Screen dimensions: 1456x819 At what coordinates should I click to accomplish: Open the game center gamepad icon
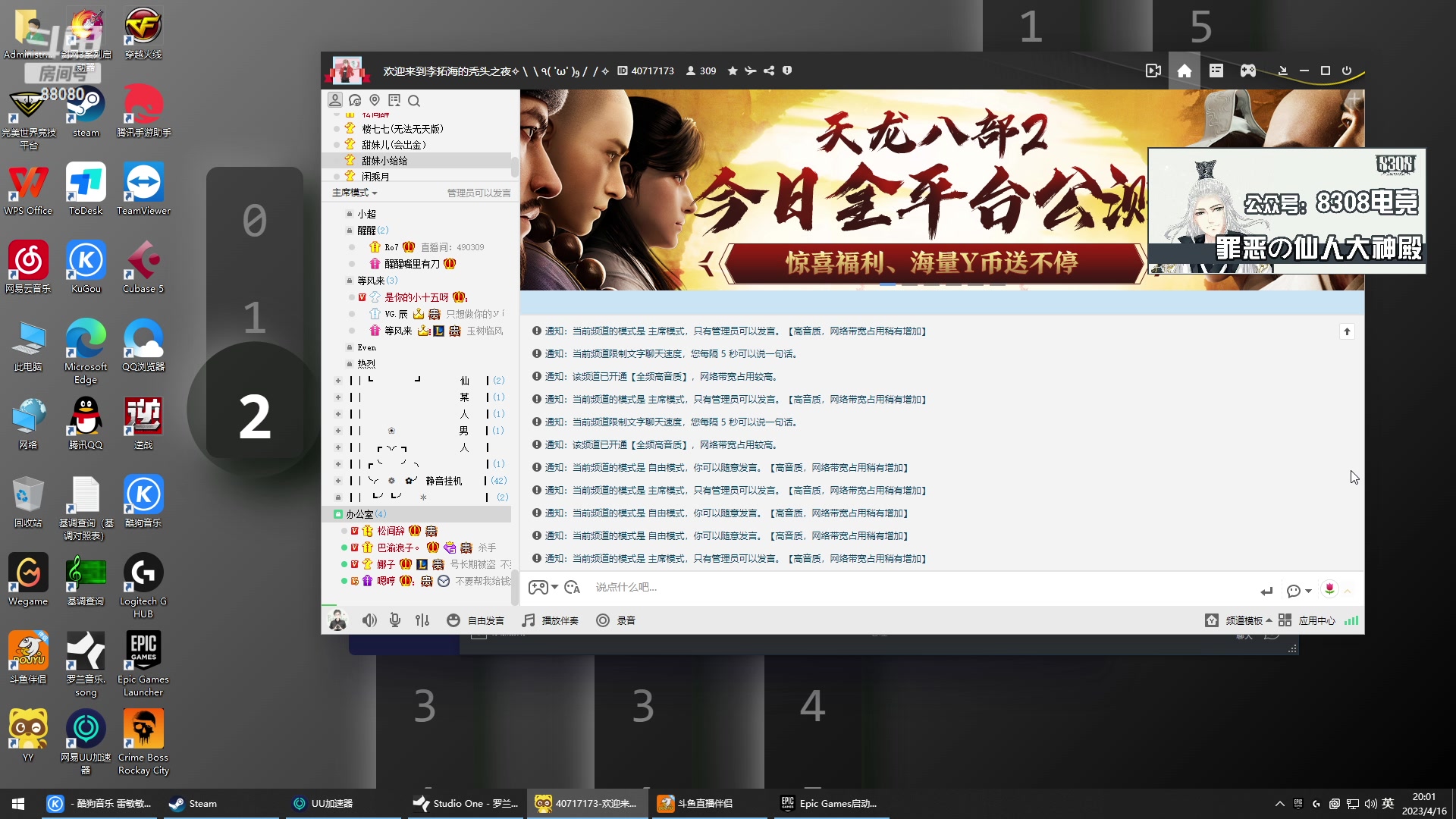pos(1248,71)
